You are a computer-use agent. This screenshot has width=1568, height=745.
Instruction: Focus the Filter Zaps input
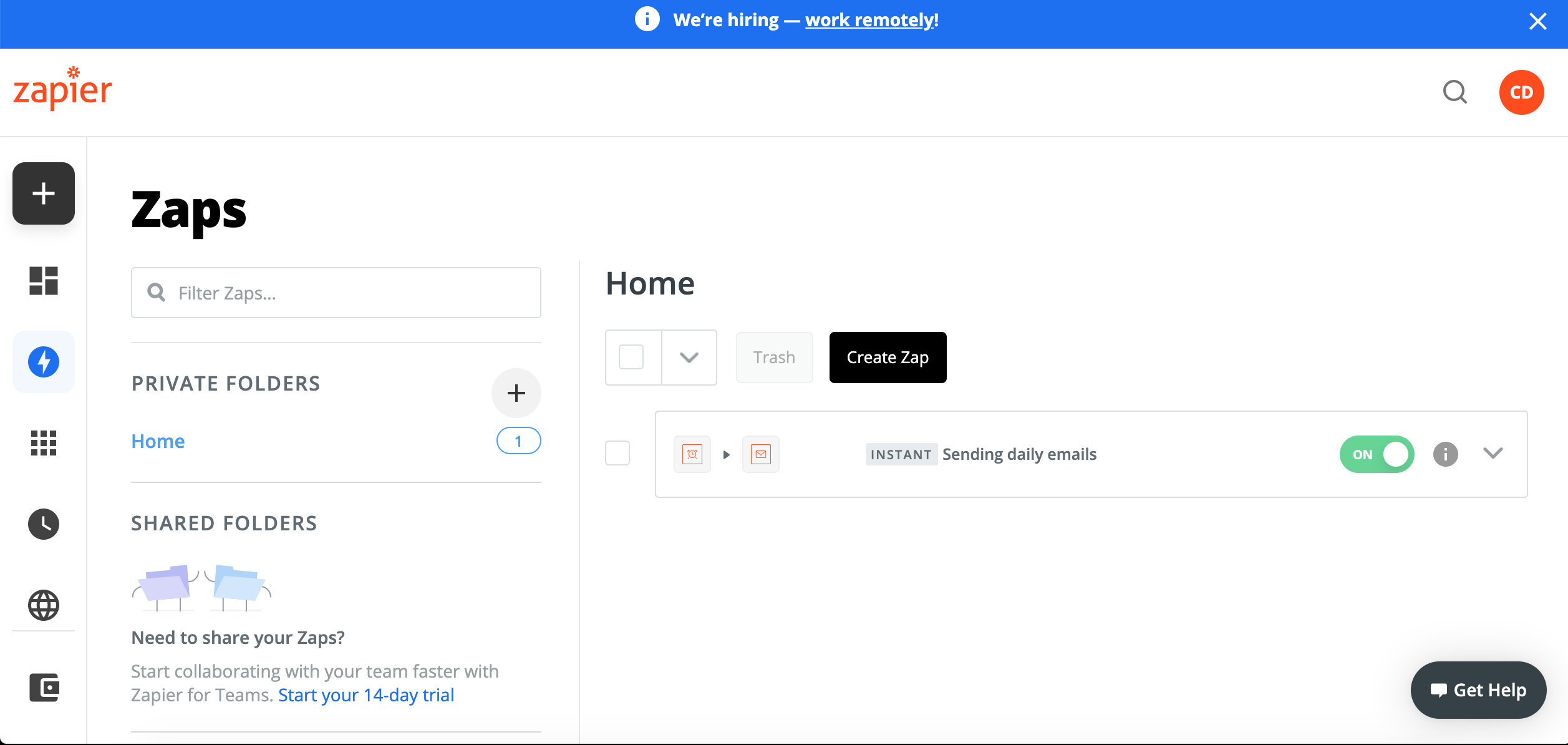pyautogui.click(x=336, y=293)
